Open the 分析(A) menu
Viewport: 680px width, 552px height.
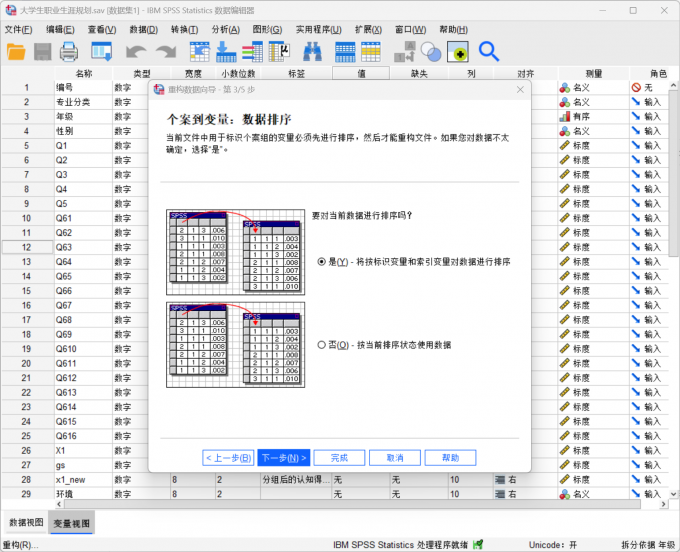click(x=226, y=29)
